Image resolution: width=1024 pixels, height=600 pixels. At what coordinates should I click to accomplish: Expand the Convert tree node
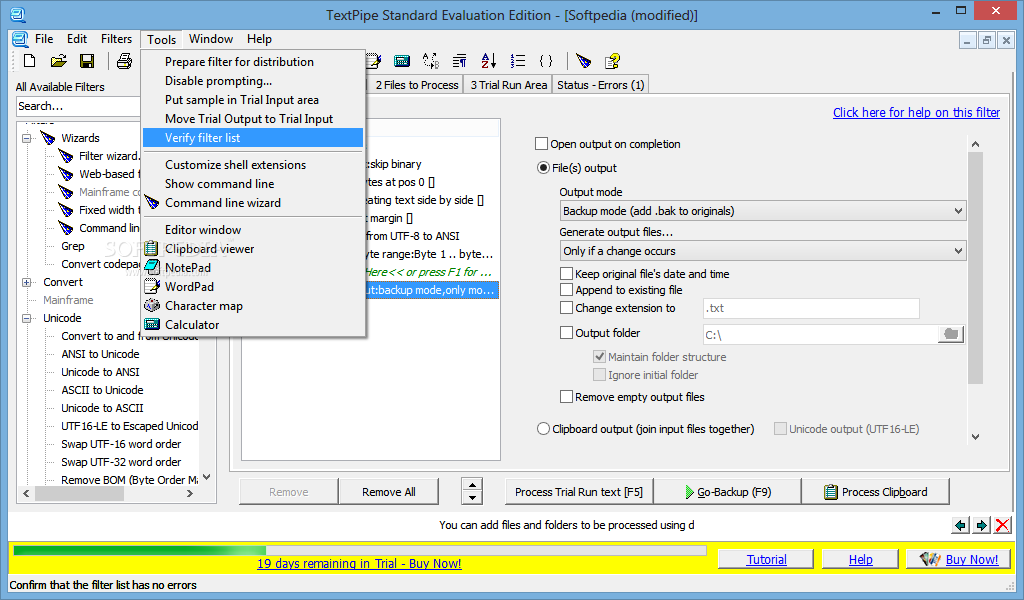(27, 282)
